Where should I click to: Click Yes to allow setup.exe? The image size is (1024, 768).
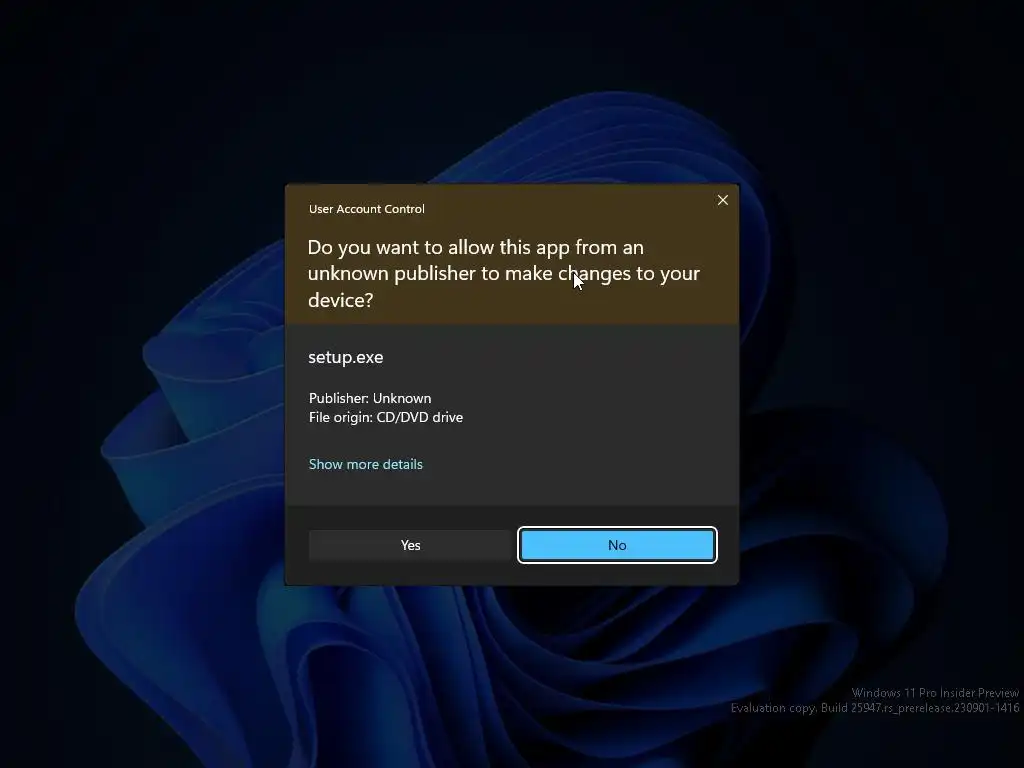410,545
